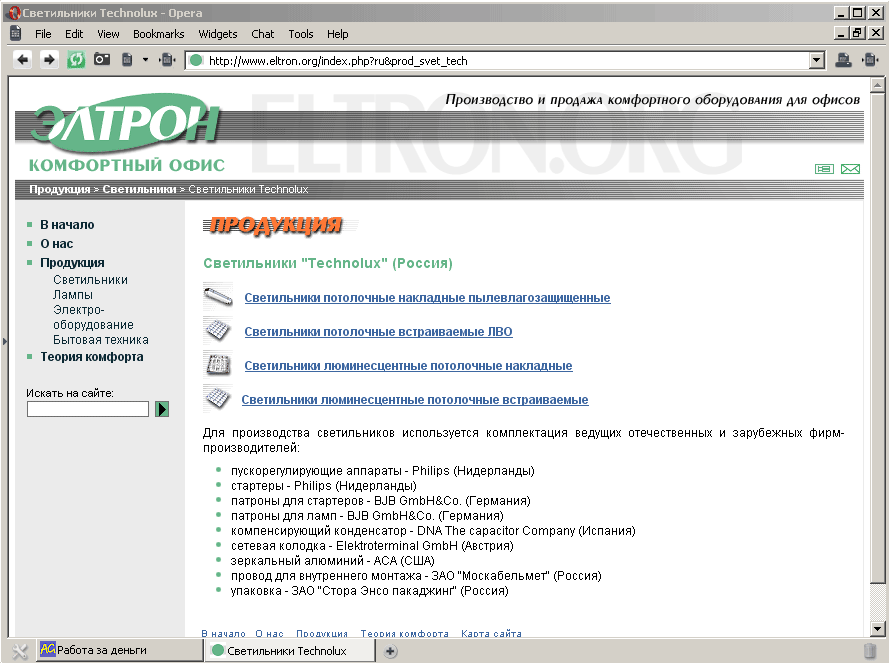Open the closed tabs trash can icon
The height and width of the screenshot is (663, 889).
click(x=870, y=651)
